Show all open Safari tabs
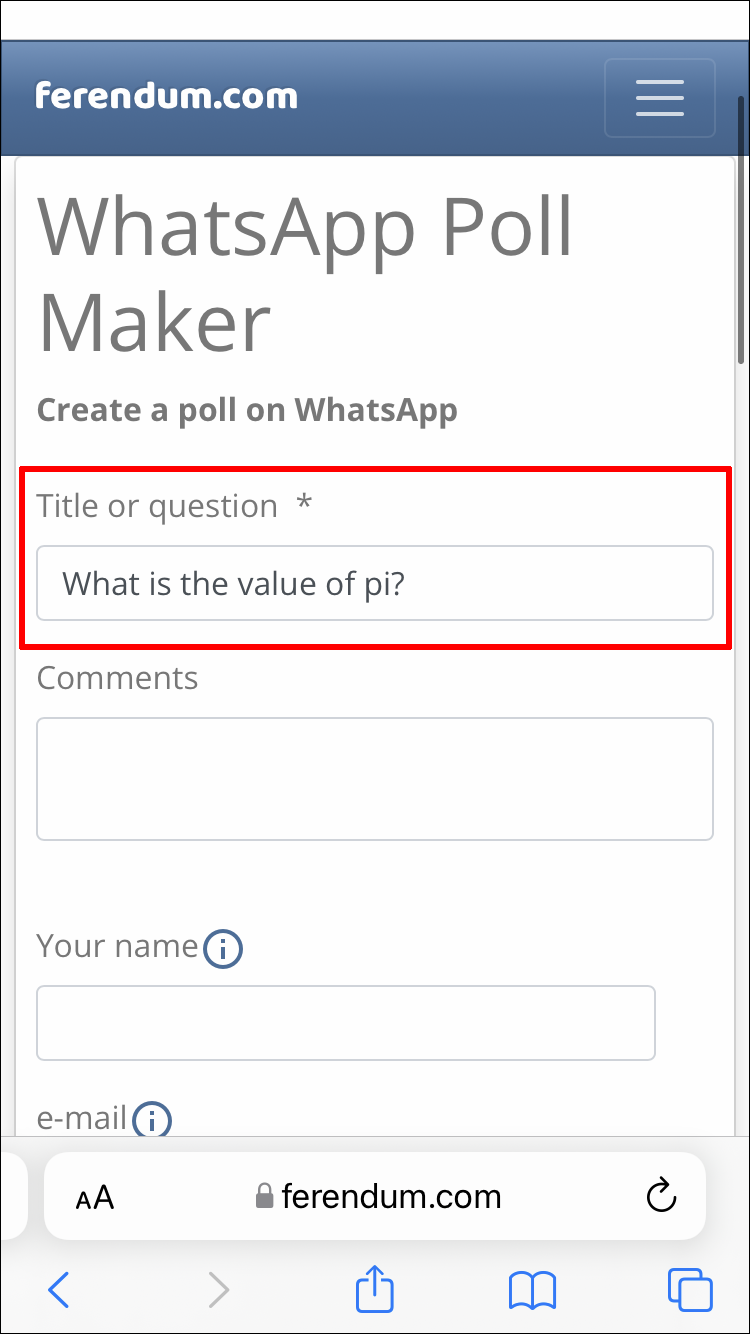Image resolution: width=750 pixels, height=1334 pixels. [x=690, y=1290]
